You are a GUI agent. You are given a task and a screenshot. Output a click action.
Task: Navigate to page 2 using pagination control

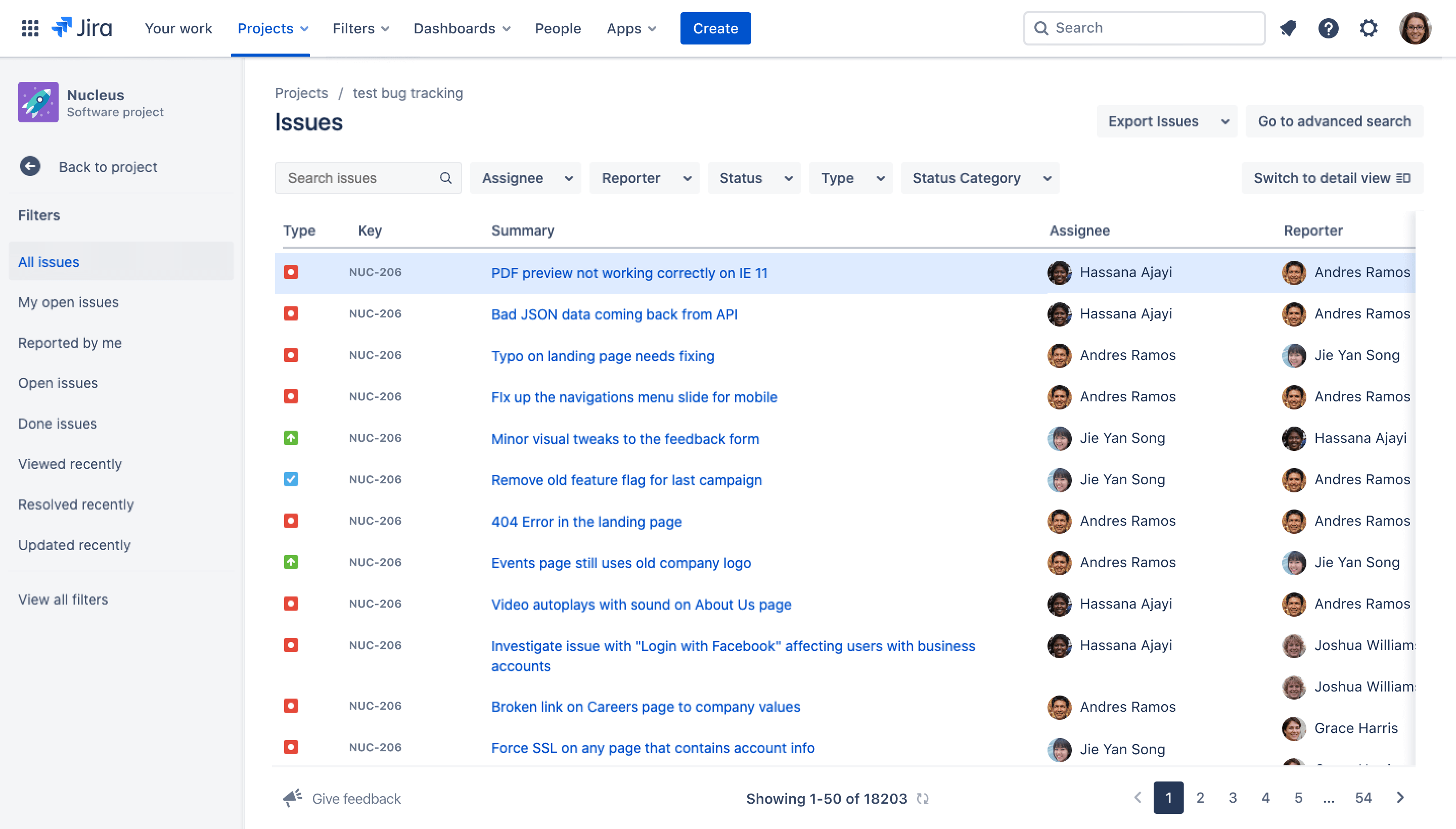coord(1200,797)
